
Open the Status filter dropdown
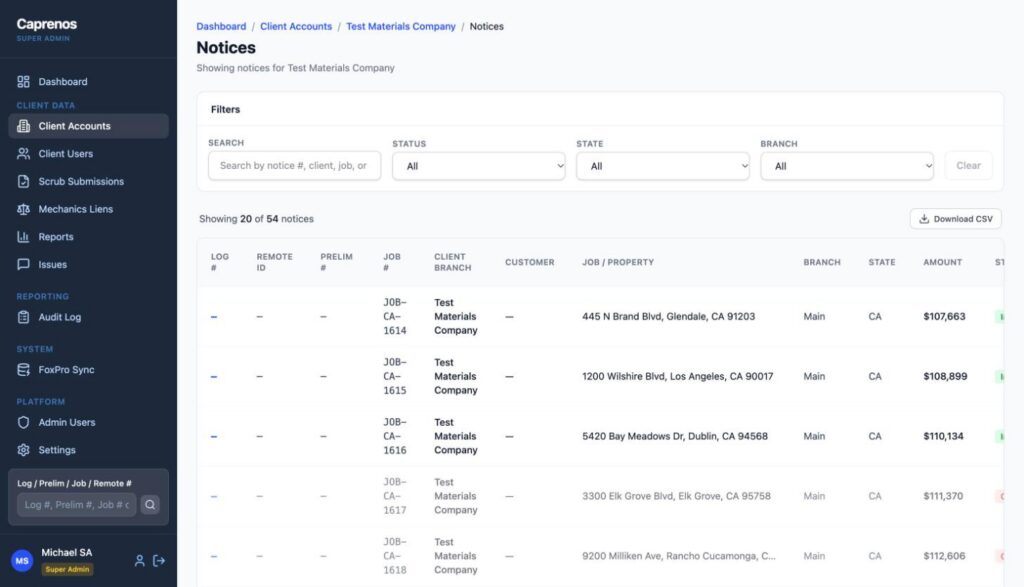click(479, 166)
